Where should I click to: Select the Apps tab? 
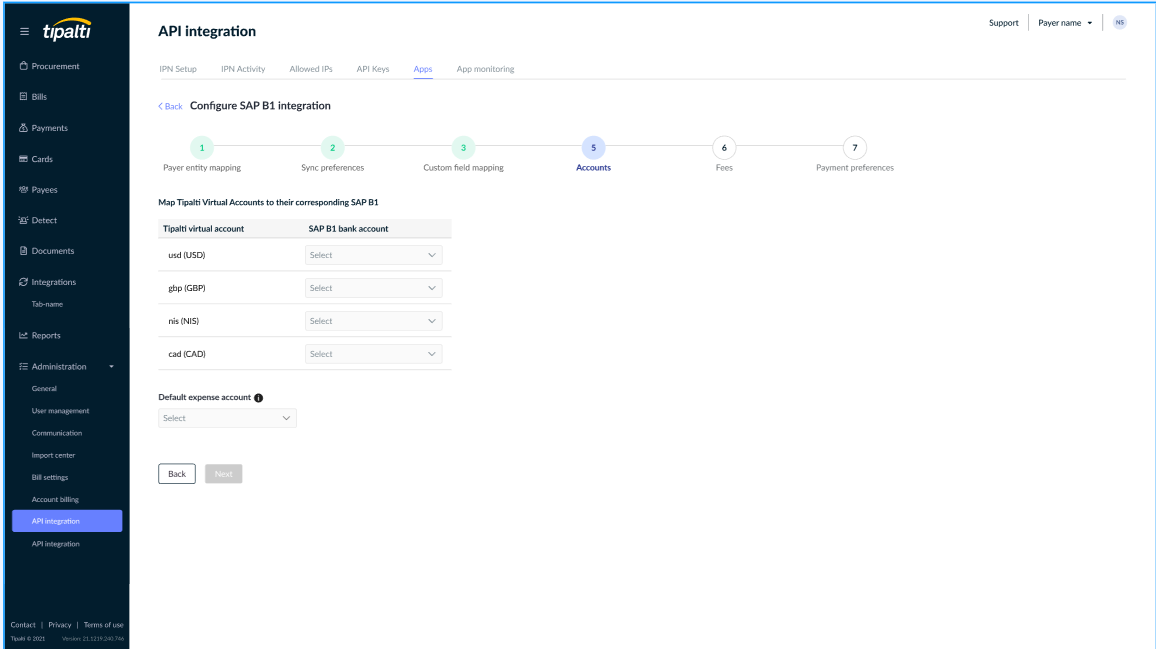pos(423,69)
